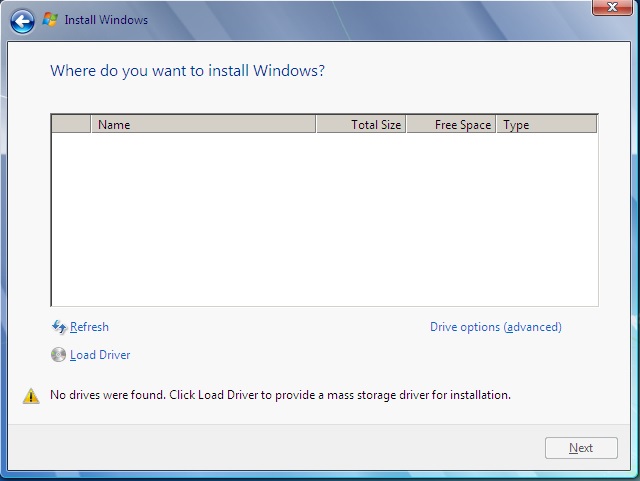The width and height of the screenshot is (640, 481).
Task: Click the Load Driver disc icon
Action: pyautogui.click(x=58, y=355)
